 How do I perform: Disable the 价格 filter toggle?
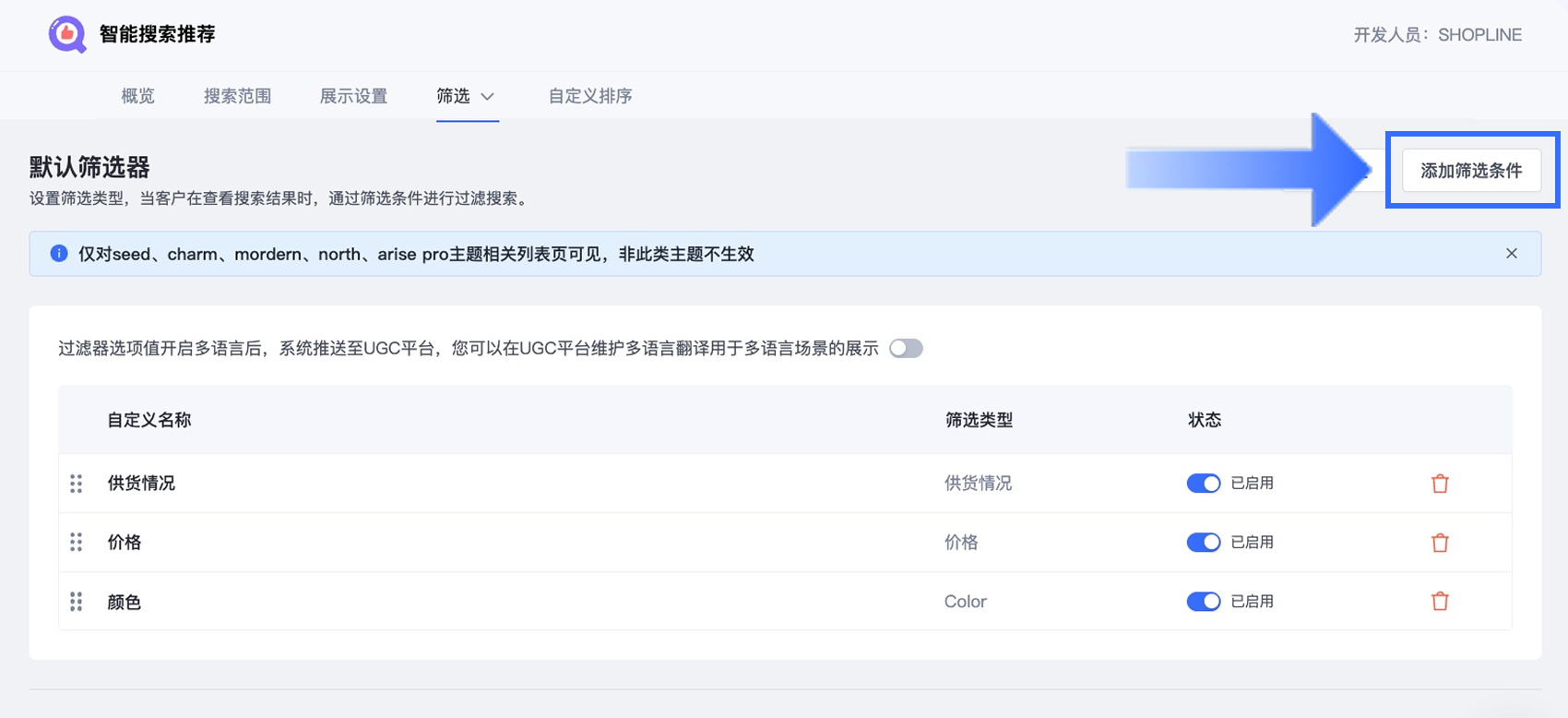pos(1203,543)
